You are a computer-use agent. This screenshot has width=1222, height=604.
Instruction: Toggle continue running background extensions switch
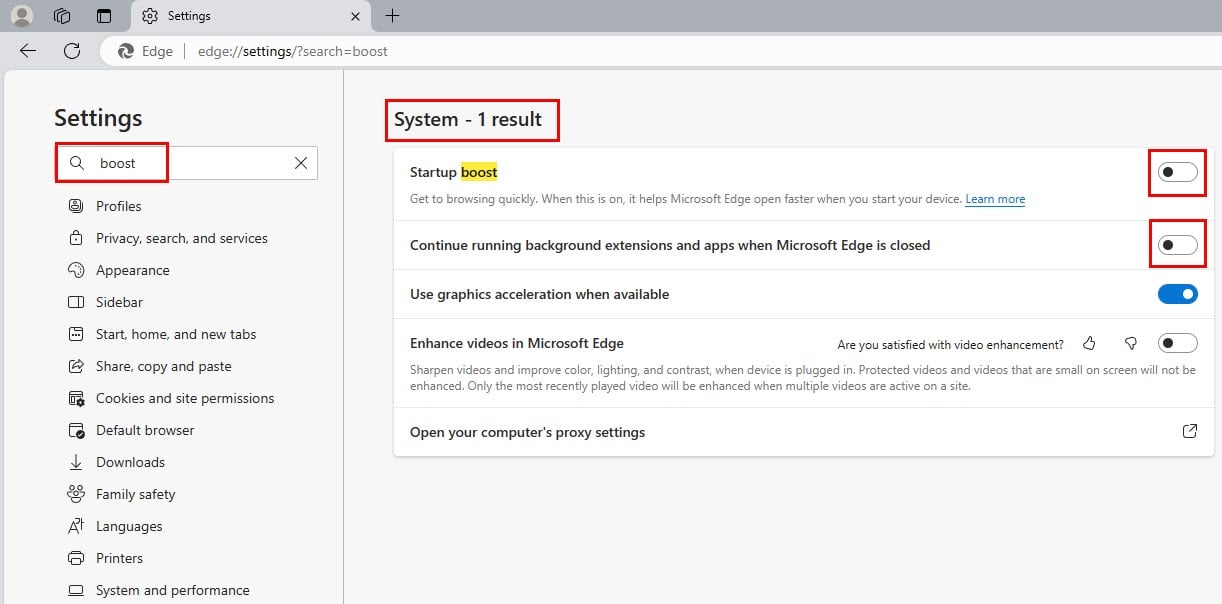pyautogui.click(x=1177, y=245)
